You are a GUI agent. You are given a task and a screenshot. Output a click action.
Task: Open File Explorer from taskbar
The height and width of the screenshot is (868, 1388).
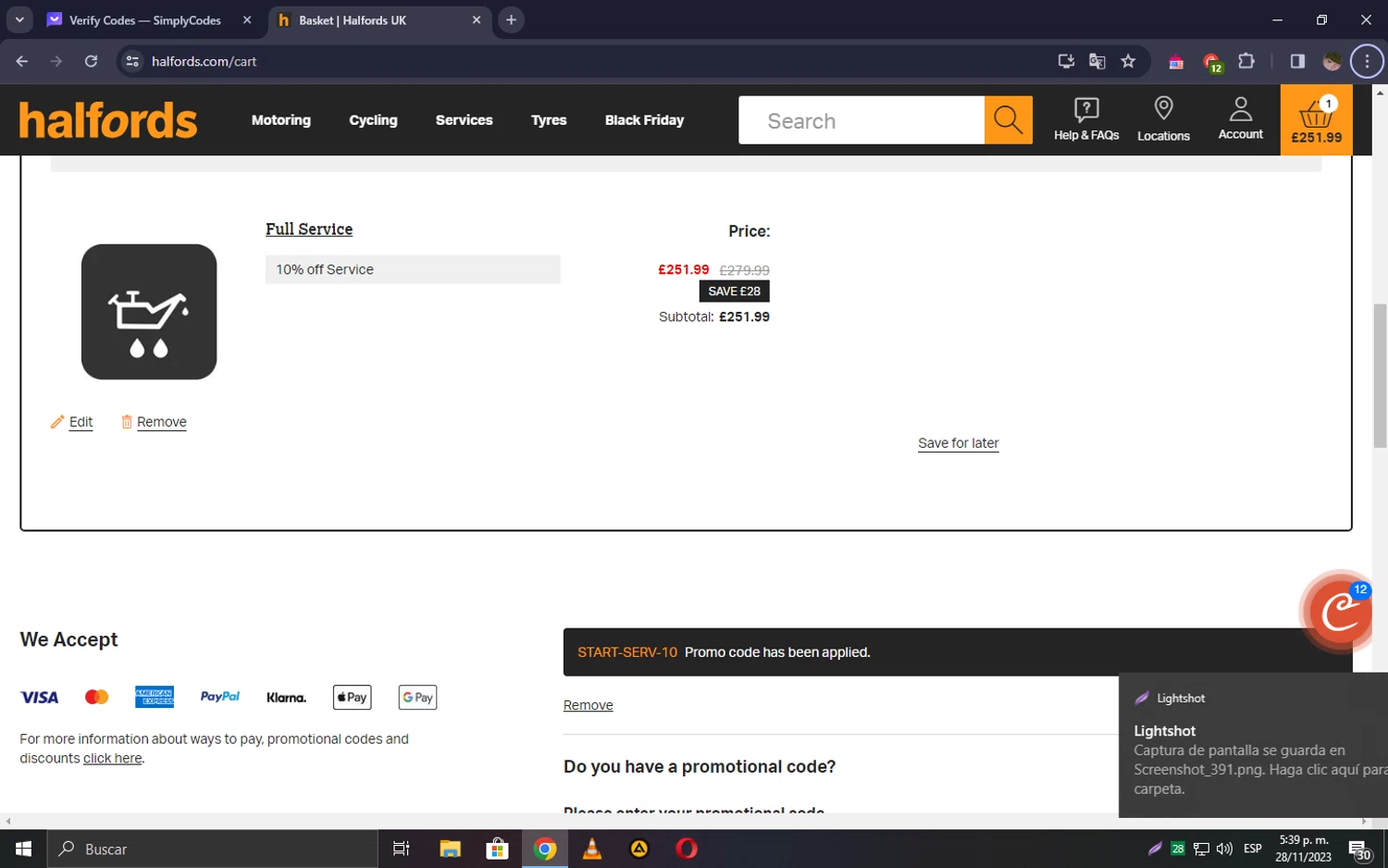point(450,849)
